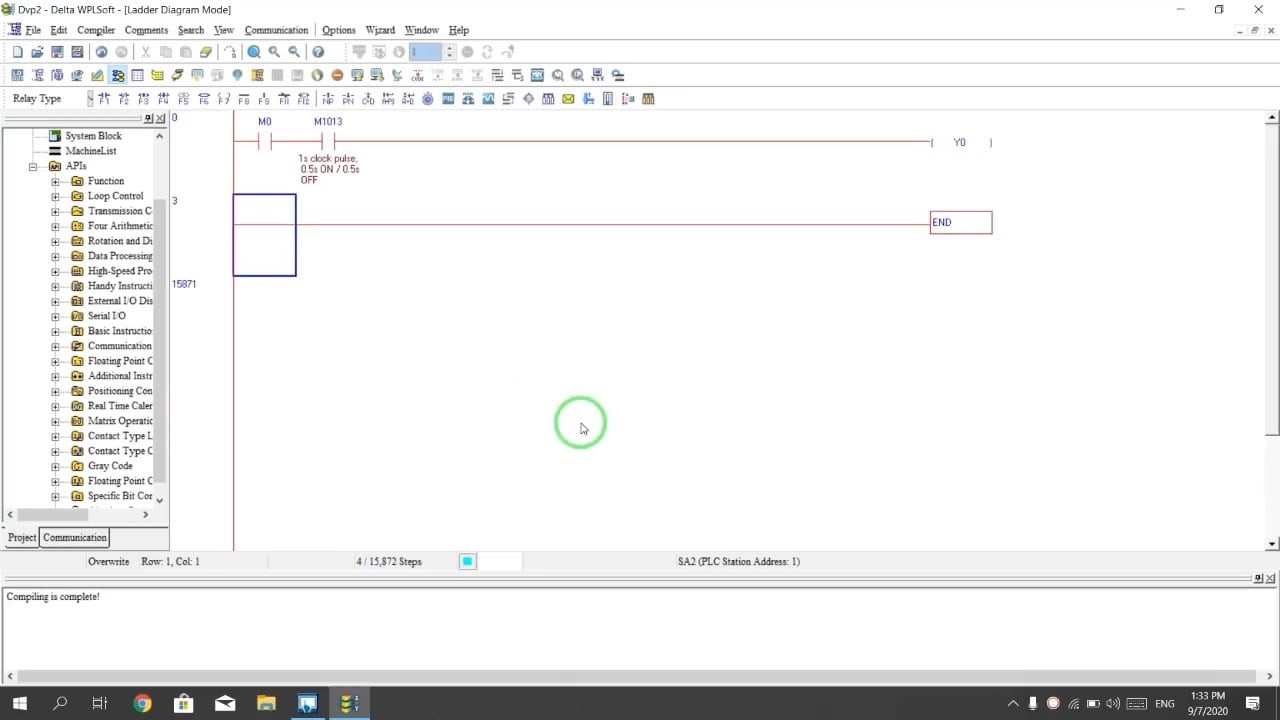Click the Save diskette icon
The height and width of the screenshot is (720, 1280).
(57, 52)
